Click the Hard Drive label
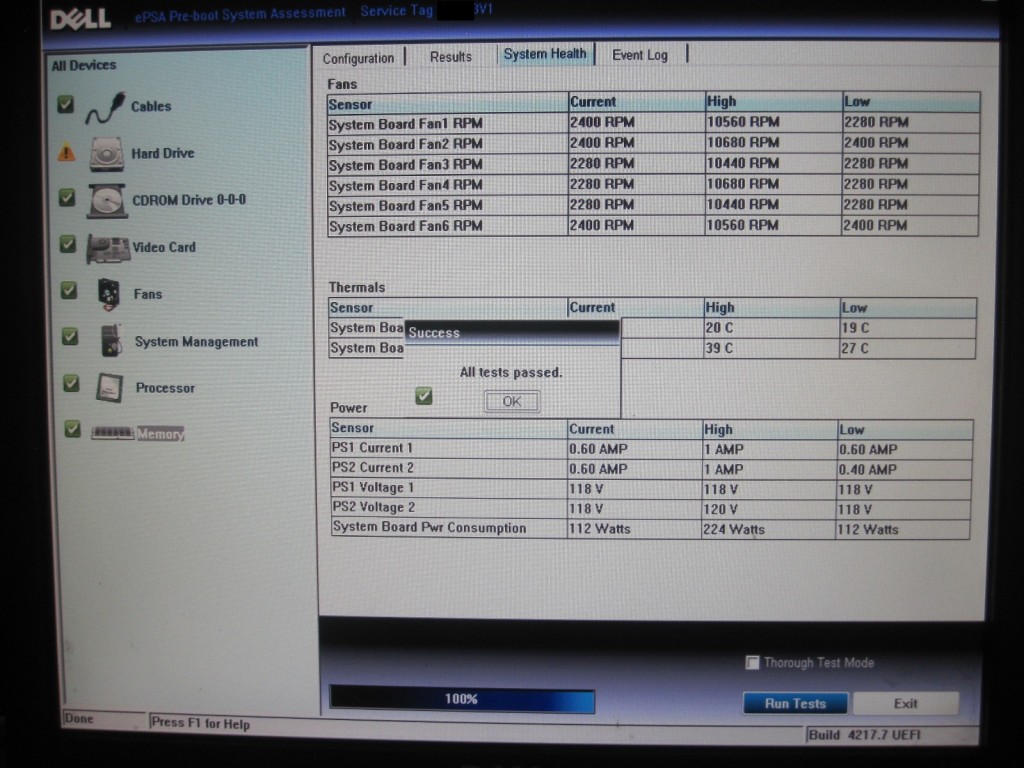 point(163,153)
